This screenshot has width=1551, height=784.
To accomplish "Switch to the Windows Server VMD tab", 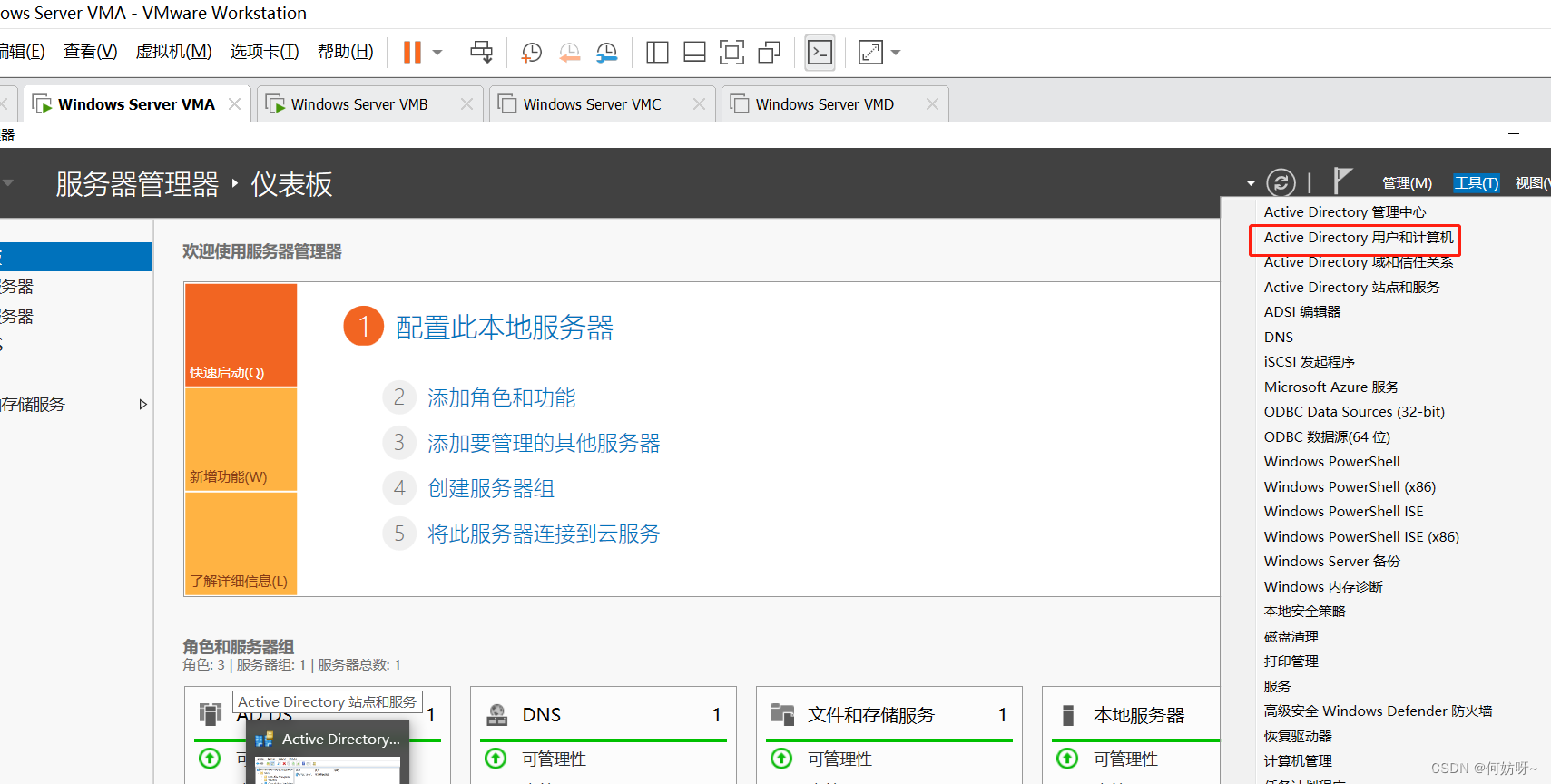I will (824, 104).
